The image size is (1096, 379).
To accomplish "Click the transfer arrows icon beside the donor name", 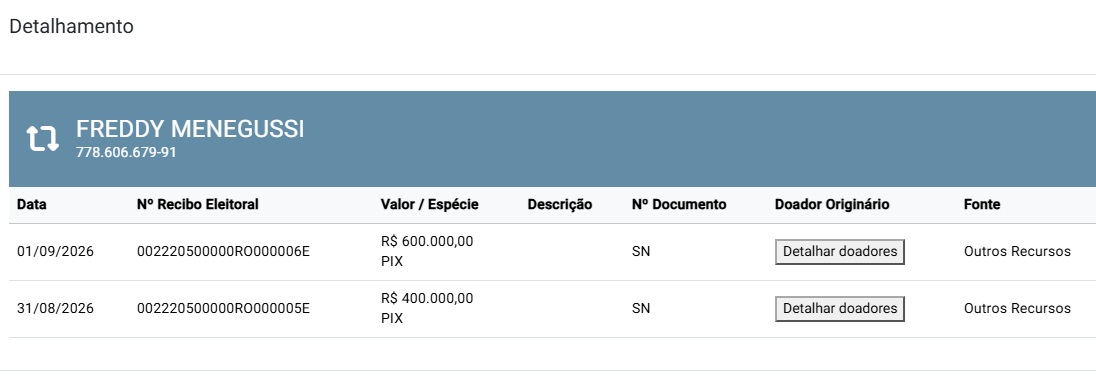I will 43,138.
